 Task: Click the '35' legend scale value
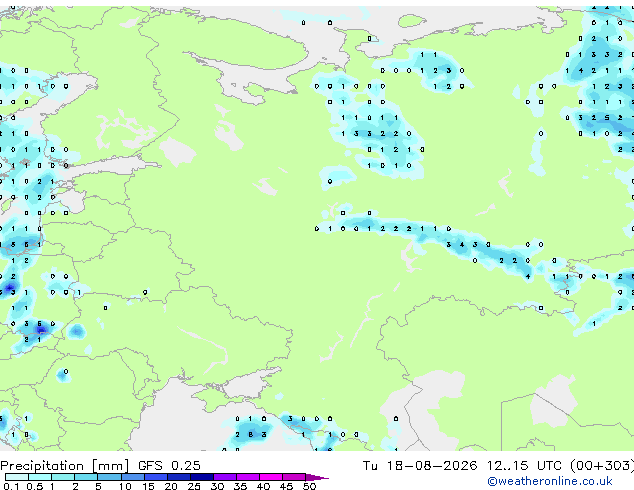coord(240,486)
